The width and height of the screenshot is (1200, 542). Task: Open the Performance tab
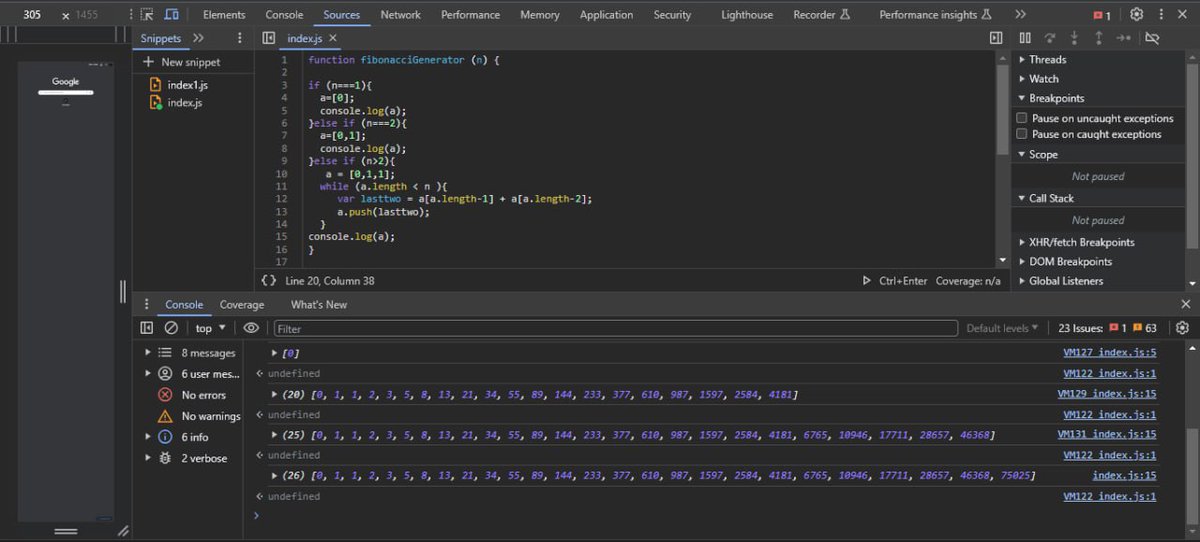coord(470,15)
